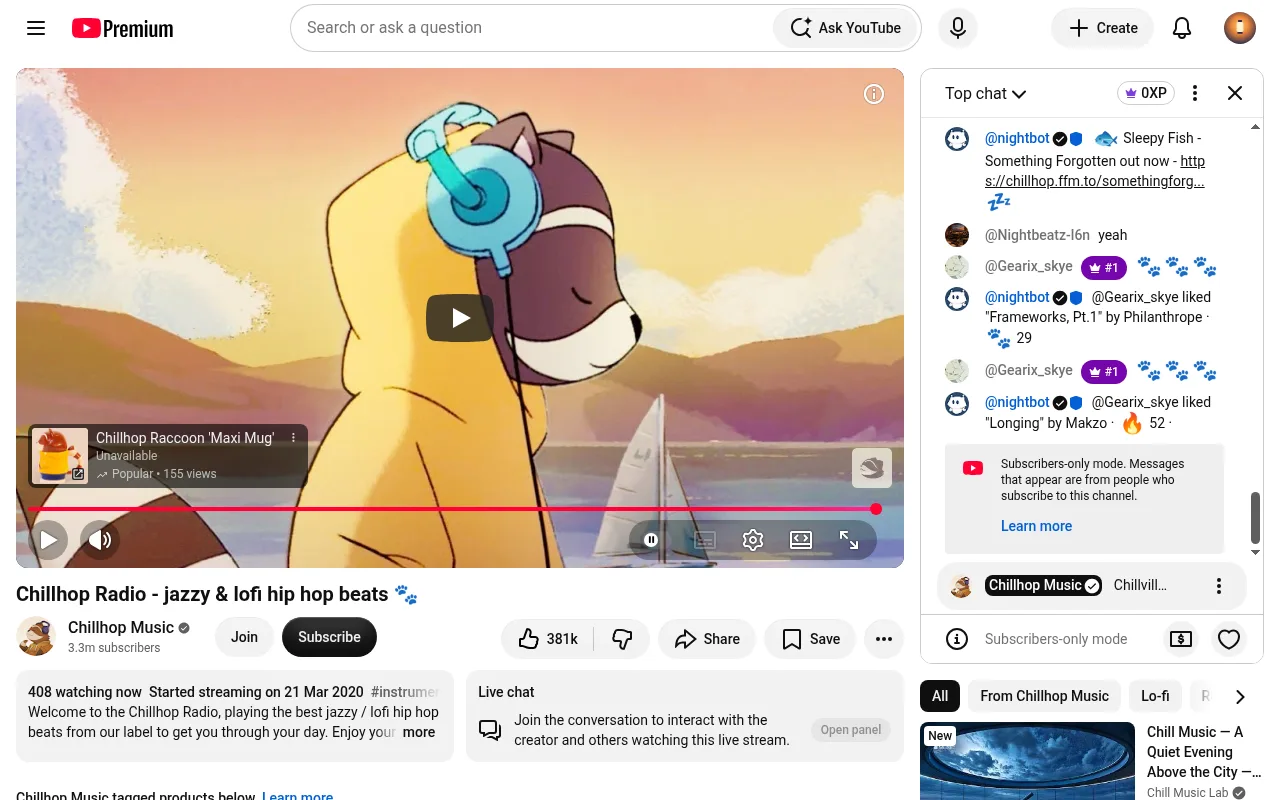Expand the description with 'more'
Screen dimensions: 1280x800
pos(419,732)
